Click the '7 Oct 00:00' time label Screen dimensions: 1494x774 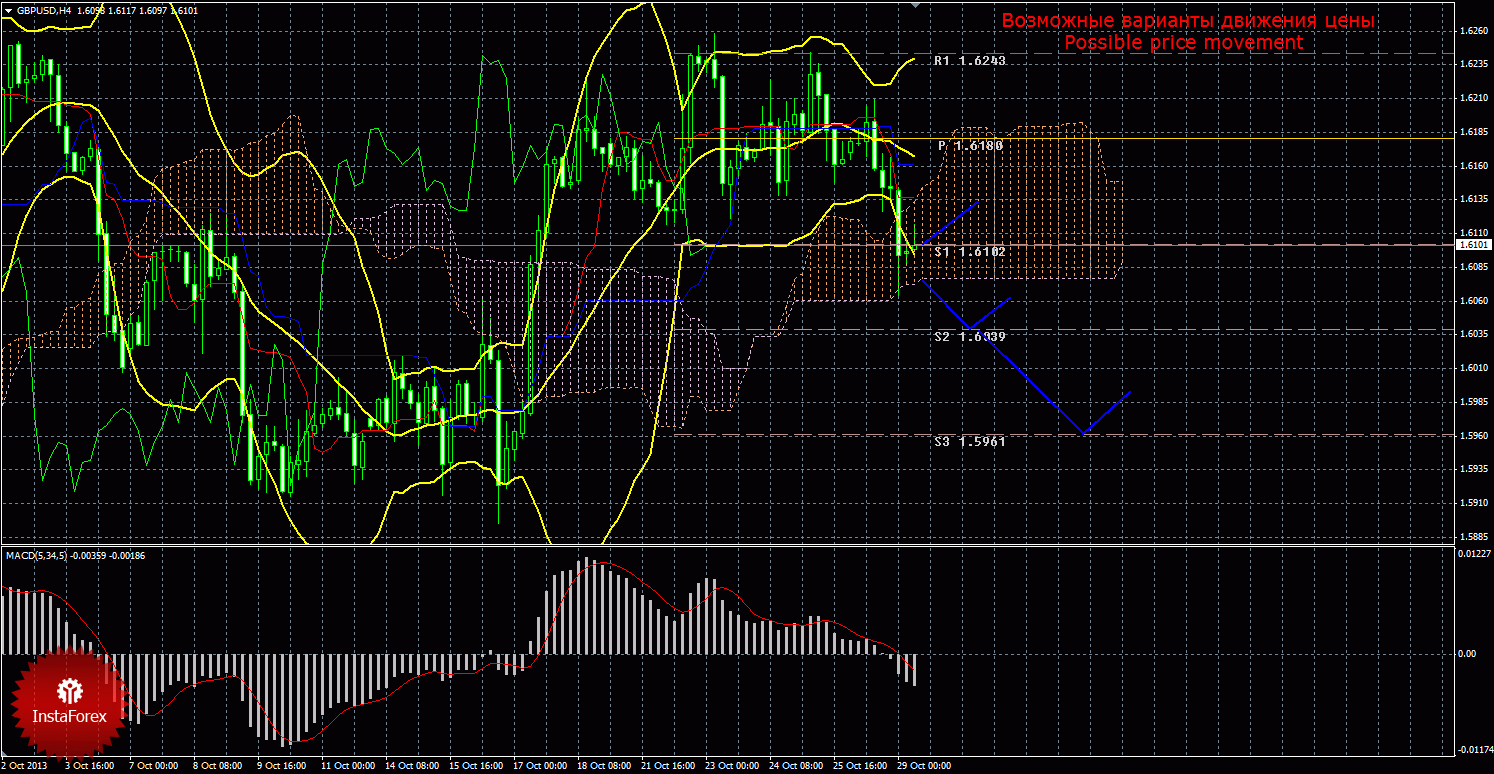coord(153,766)
